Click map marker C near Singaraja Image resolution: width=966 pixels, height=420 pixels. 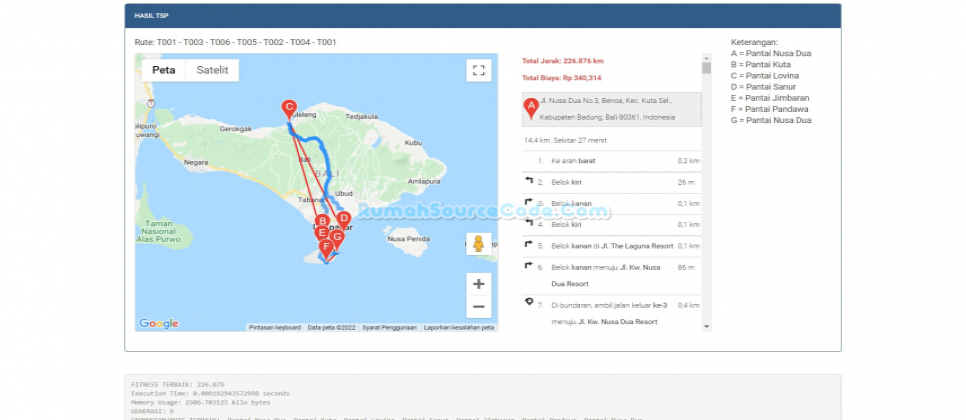click(x=289, y=108)
